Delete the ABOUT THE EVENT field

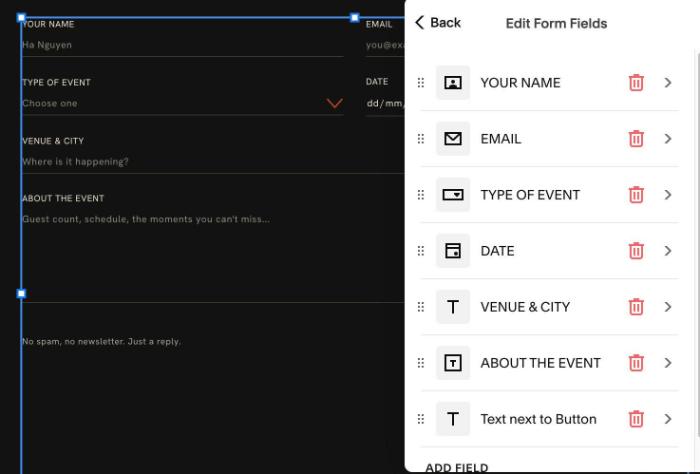click(x=636, y=363)
